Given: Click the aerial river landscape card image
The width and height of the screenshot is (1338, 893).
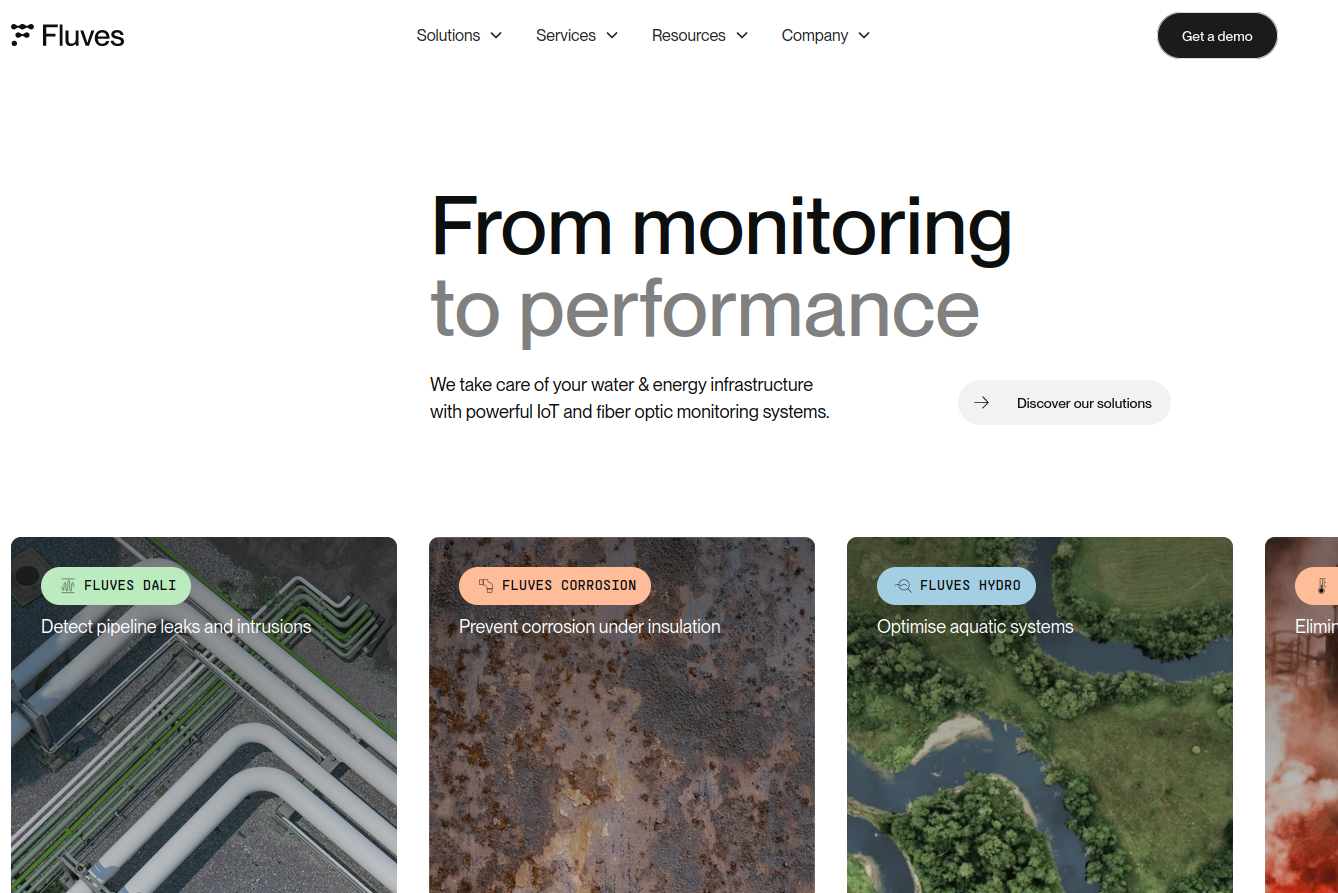Looking at the screenshot, I should (1039, 760).
